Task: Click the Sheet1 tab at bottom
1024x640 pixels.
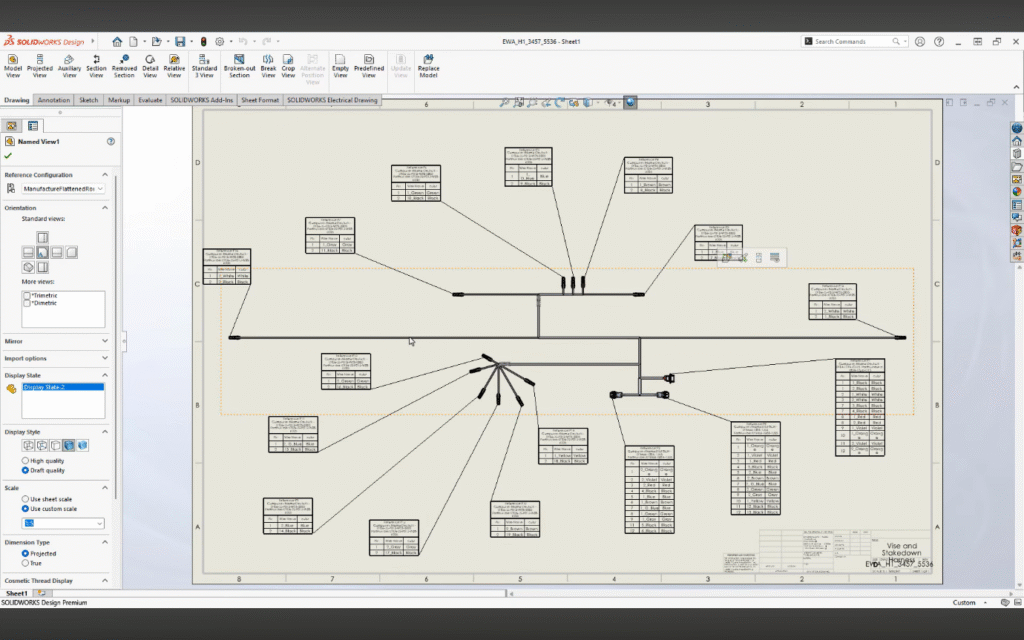Action: [x=17, y=593]
